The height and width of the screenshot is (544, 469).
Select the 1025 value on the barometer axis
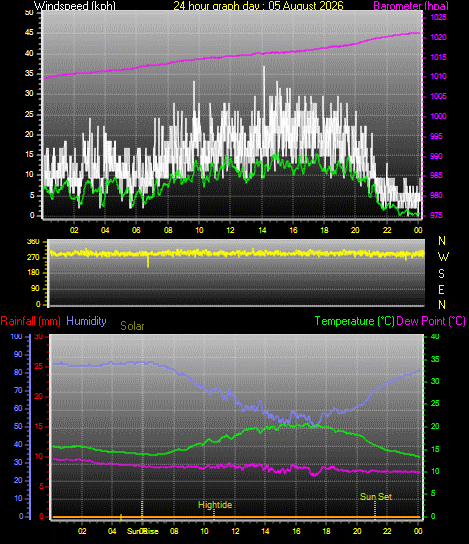(438, 17)
